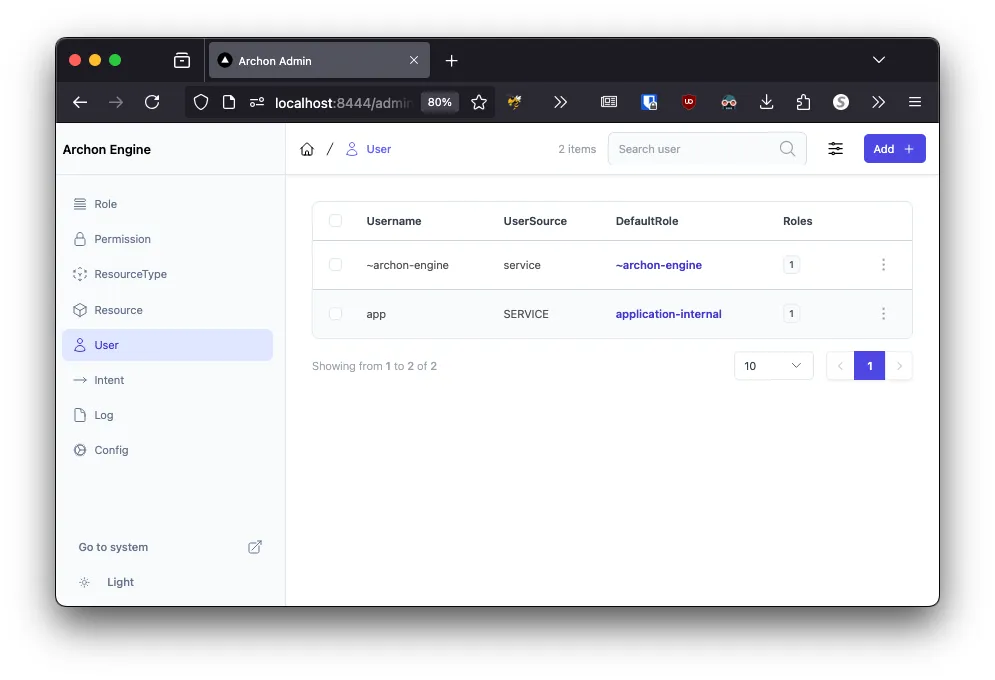
Task: Click the Bitwarden shield extension icon
Action: click(x=649, y=102)
